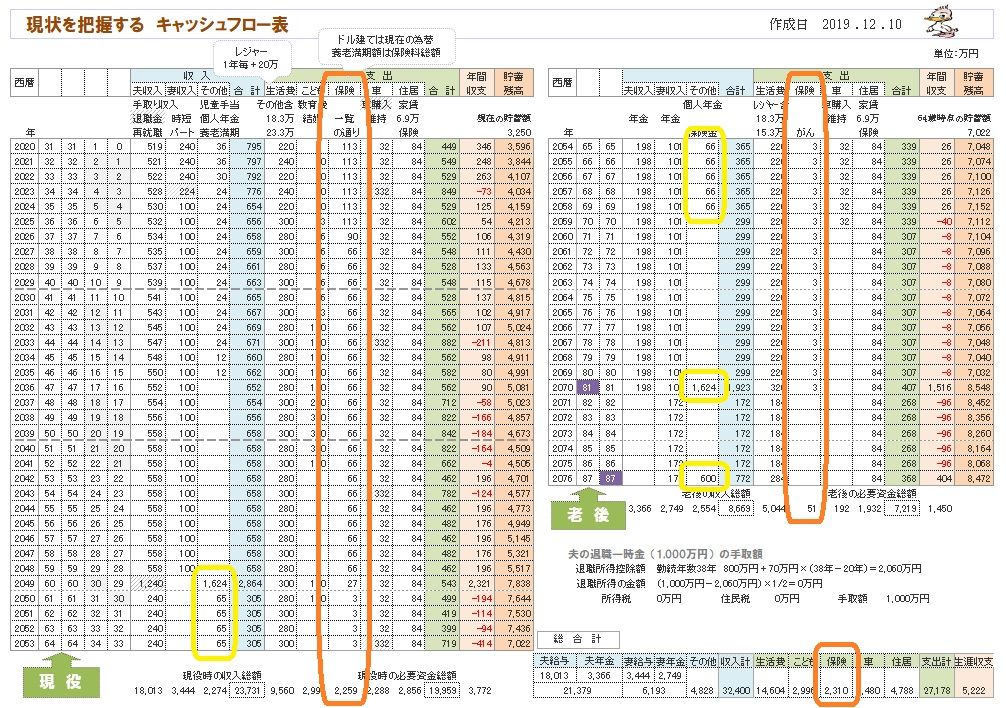Select the green 現役 label box
Viewport: 1006px width, 708px height.
(x=59, y=683)
